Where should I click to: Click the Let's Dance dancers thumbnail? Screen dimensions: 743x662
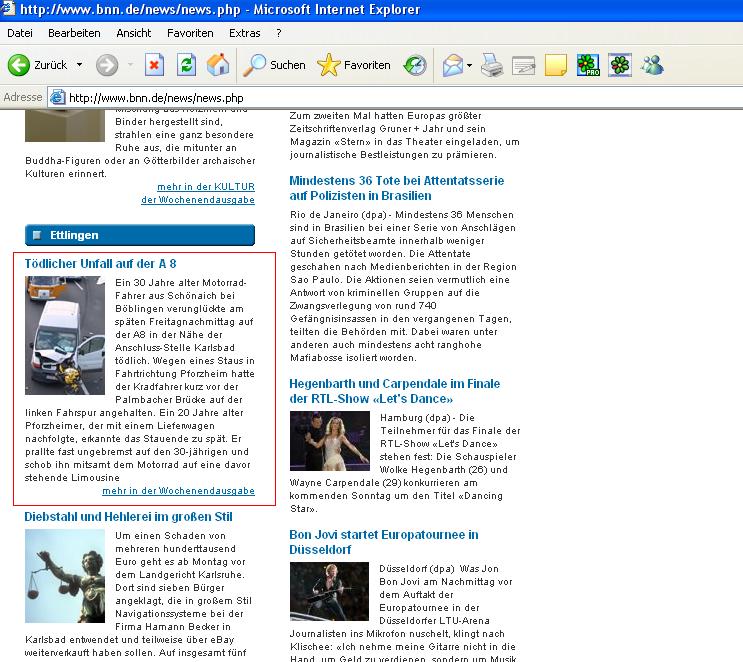pos(330,441)
